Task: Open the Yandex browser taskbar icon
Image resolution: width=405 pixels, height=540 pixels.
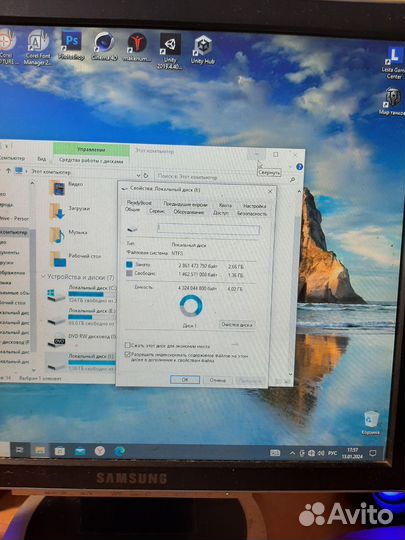Action: 100,451
